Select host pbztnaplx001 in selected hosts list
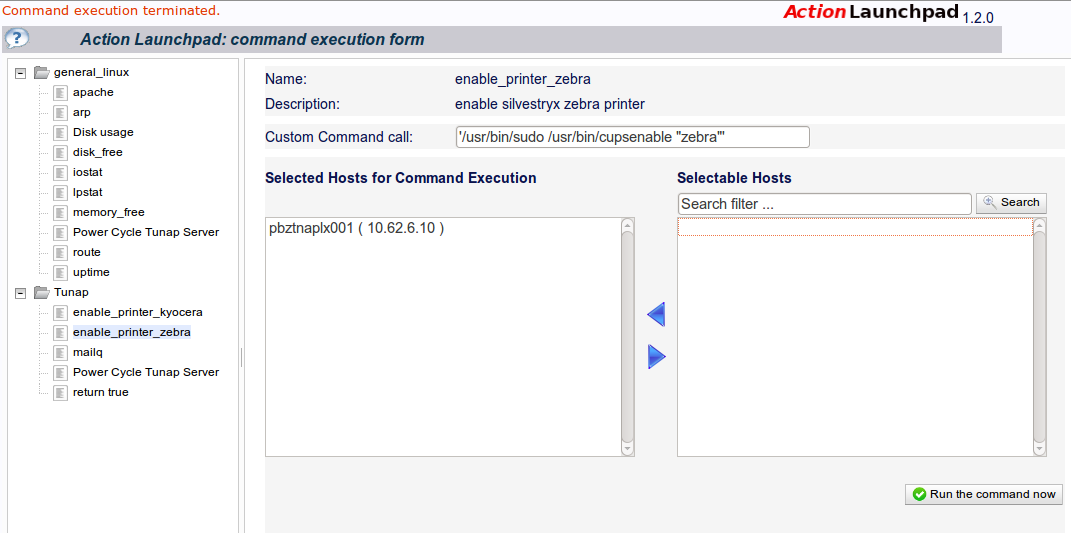Viewport: 1071px width, 533px height. click(357, 229)
